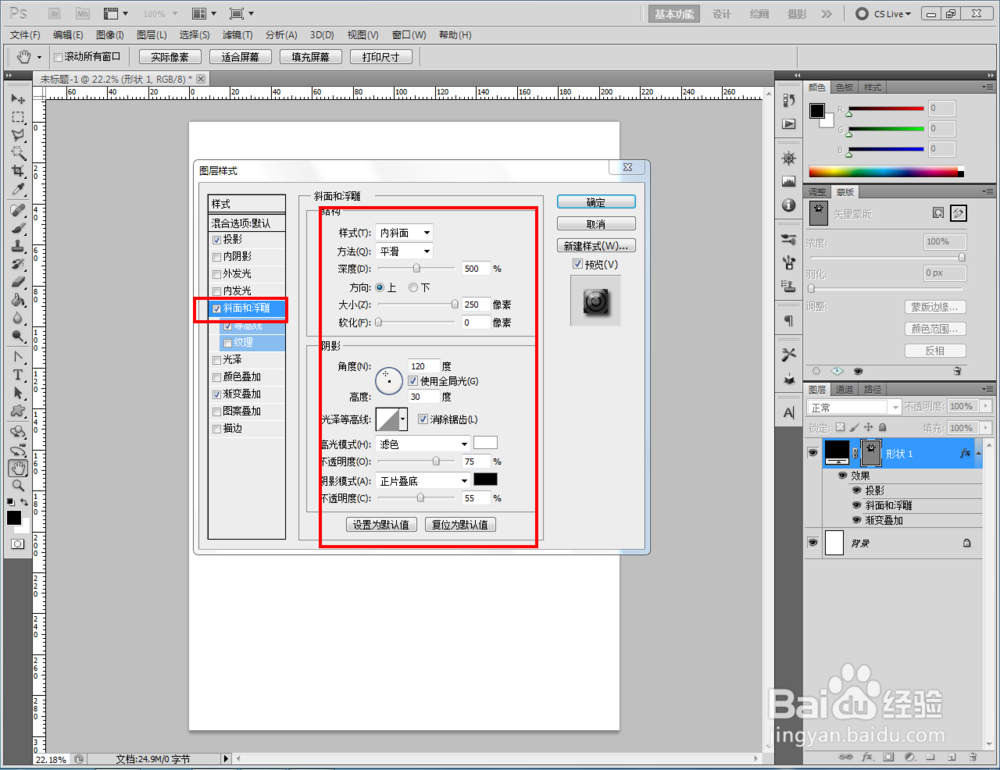The width and height of the screenshot is (1000, 770).
Task: Click the vector mask thumbnail of 形状 1
Action: [871, 452]
